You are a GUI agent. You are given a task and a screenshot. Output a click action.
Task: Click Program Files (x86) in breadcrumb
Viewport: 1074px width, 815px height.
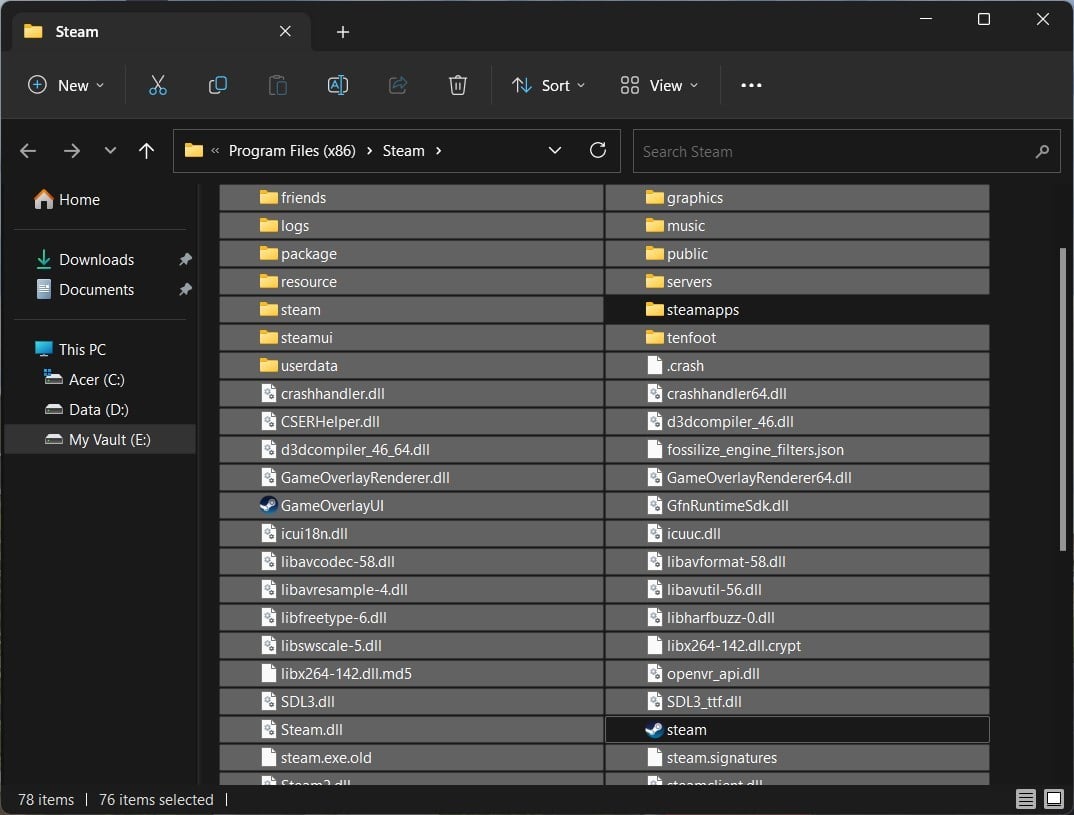pyautogui.click(x=292, y=151)
